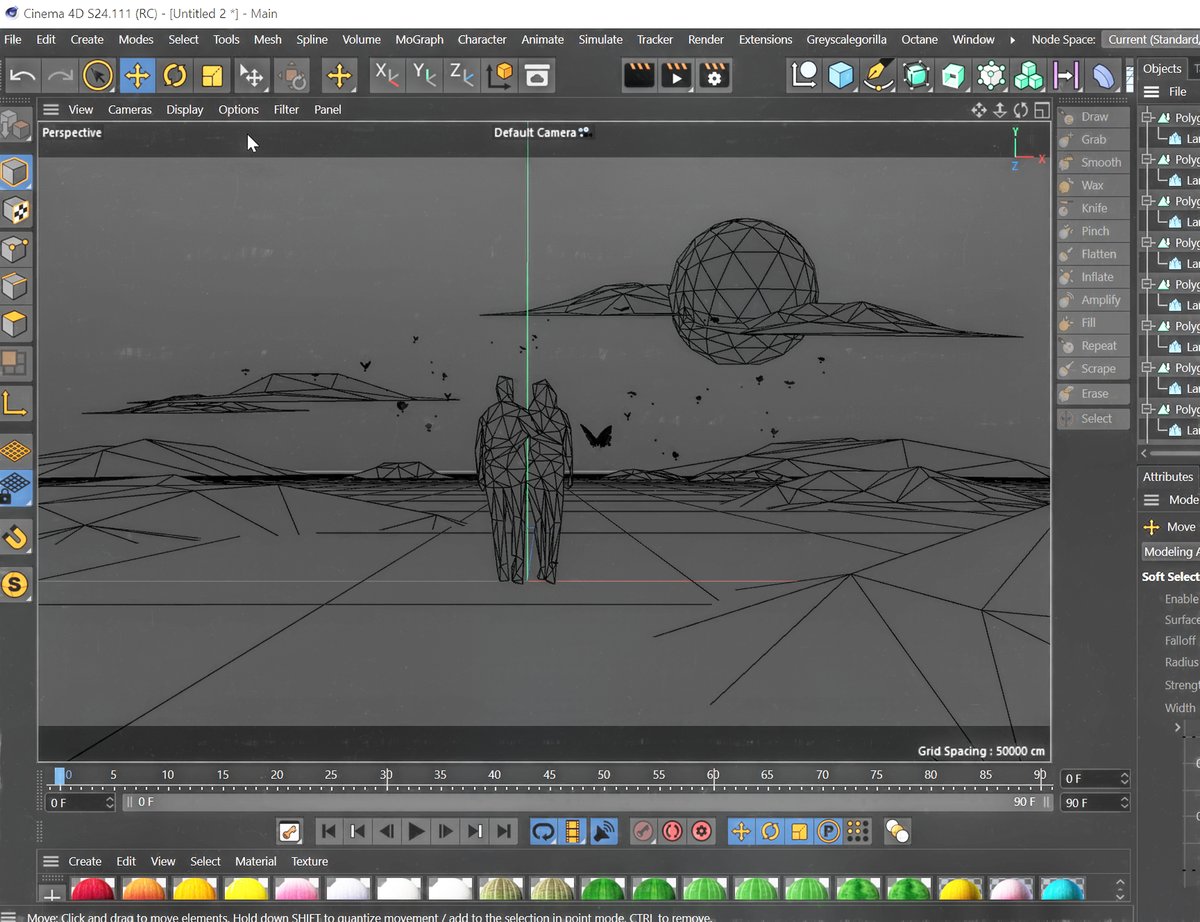
Task: Open Edit Render Settings gear clapperboard
Action: pos(714,76)
